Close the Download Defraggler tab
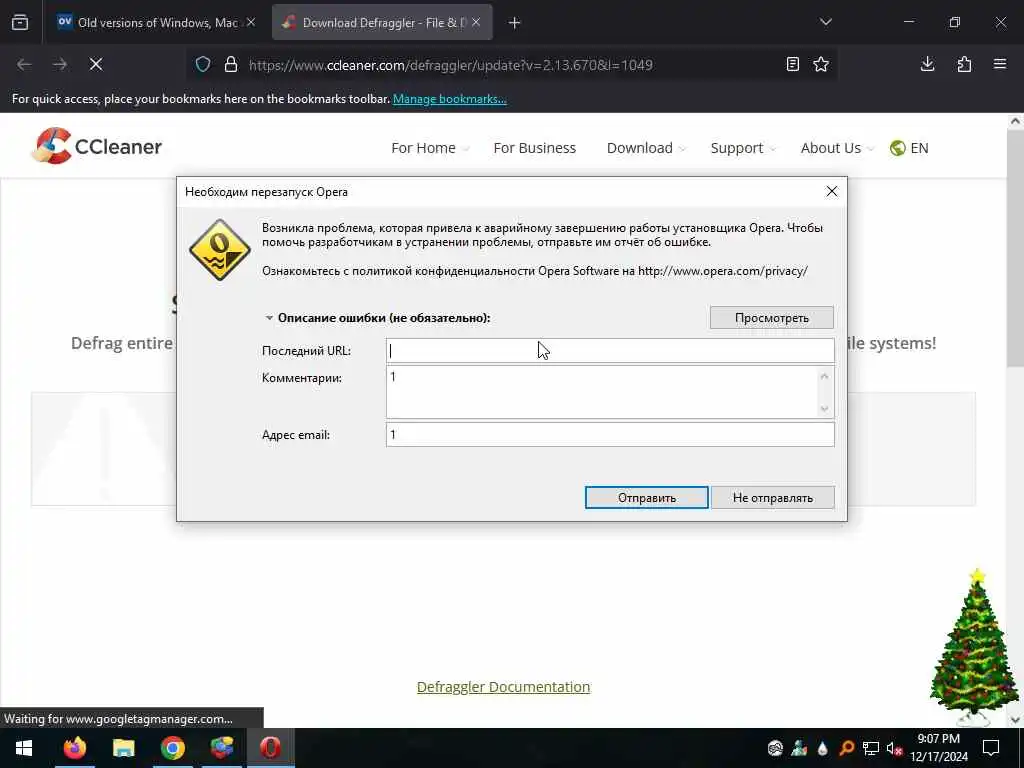This screenshot has height=768, width=1024. pos(476,22)
